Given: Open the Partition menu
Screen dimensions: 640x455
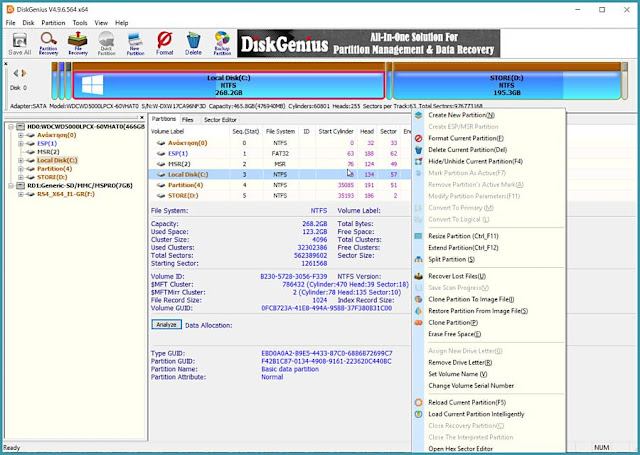Looking at the screenshot, I should coord(53,23).
